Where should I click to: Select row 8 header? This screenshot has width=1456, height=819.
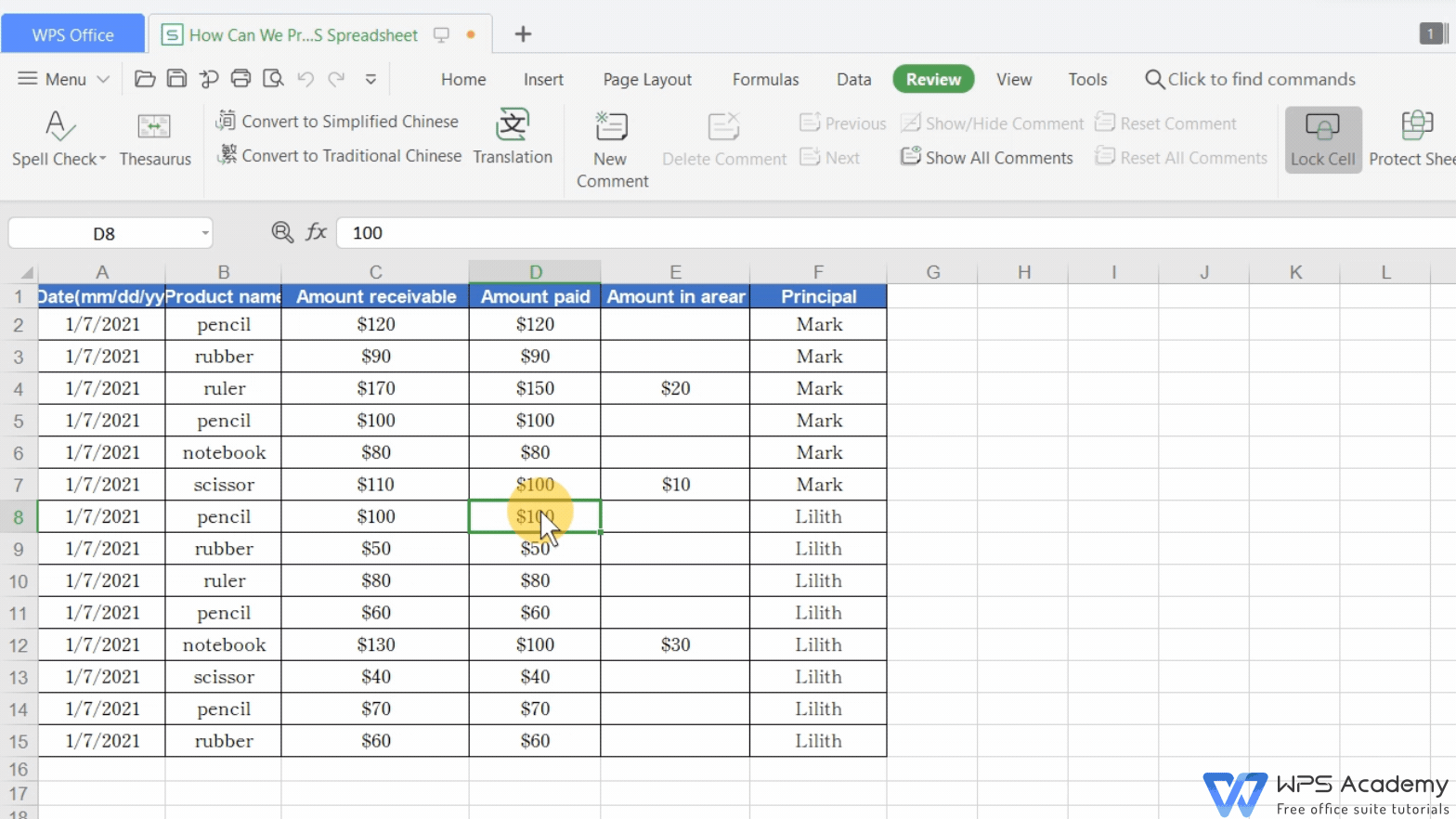19,517
